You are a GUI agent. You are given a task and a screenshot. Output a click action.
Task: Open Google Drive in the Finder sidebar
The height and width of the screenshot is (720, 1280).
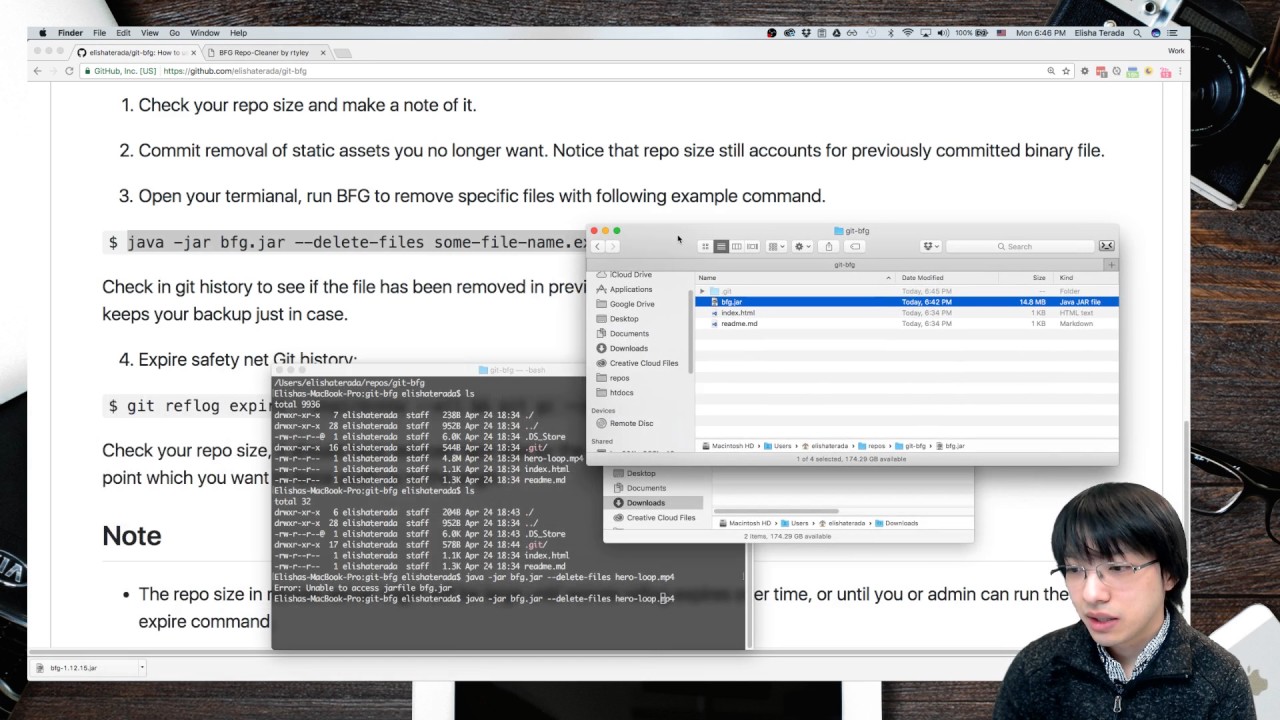click(x=632, y=304)
